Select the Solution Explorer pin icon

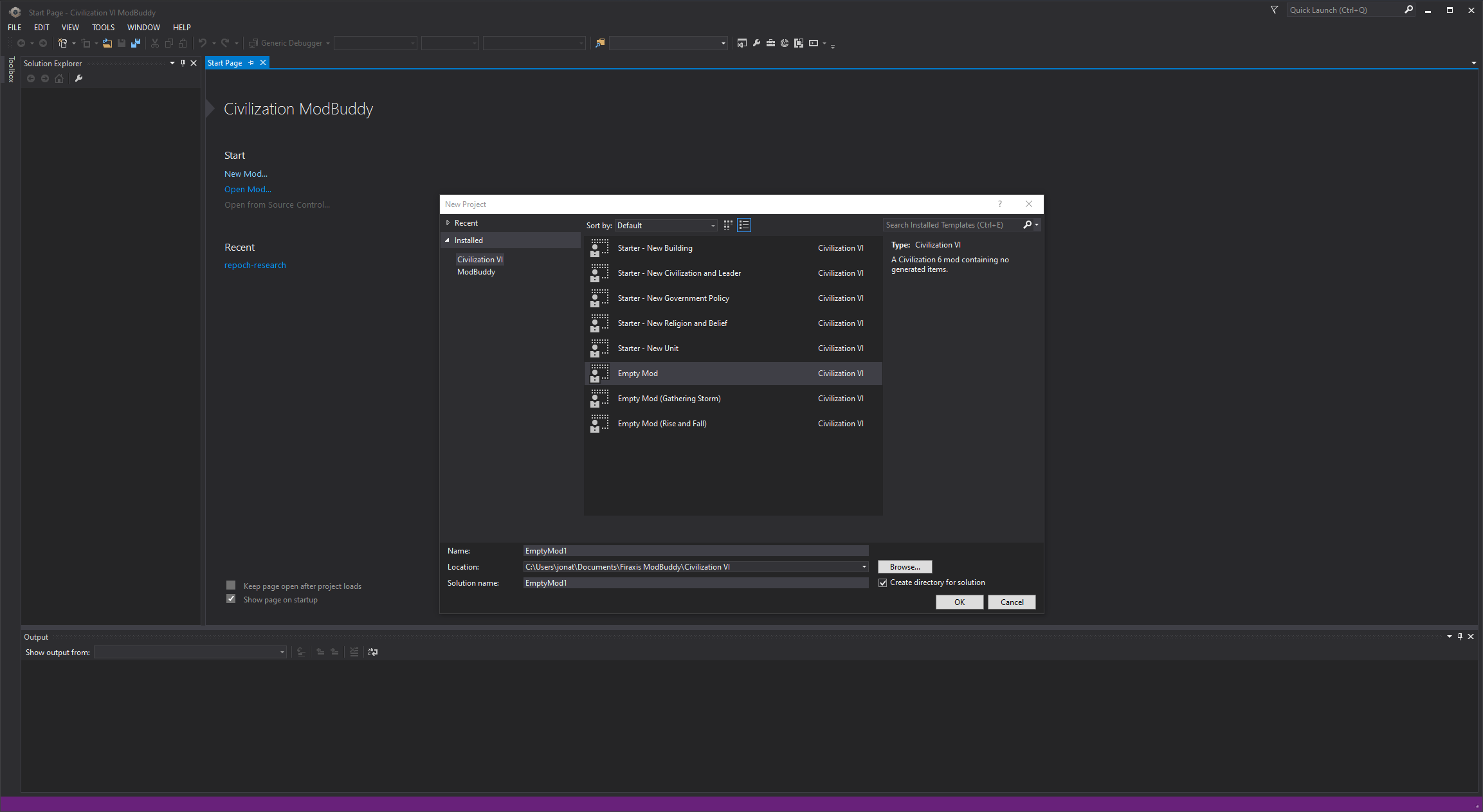pyautogui.click(x=182, y=62)
